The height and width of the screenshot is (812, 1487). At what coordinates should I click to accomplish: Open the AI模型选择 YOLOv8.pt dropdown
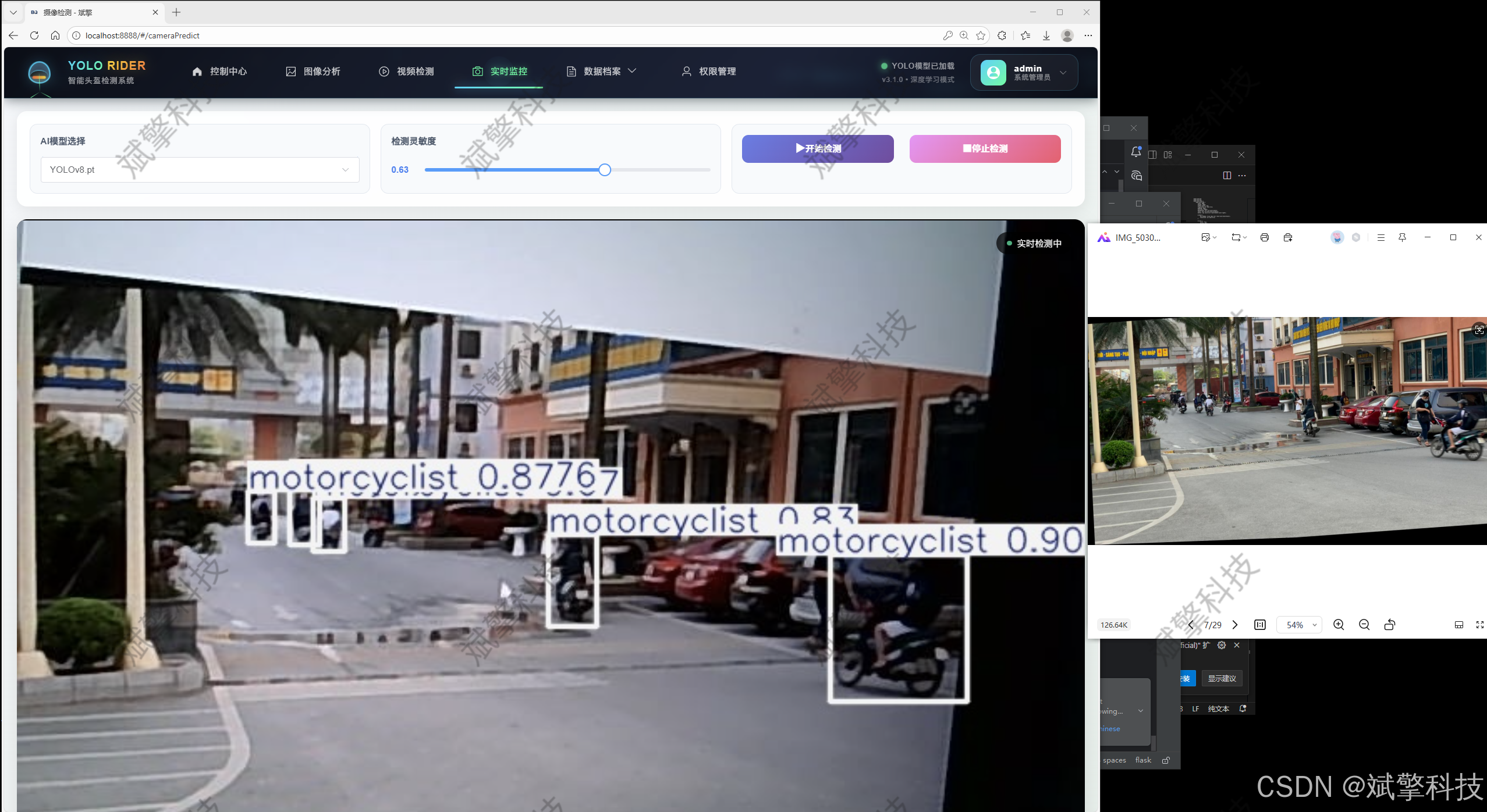point(200,170)
